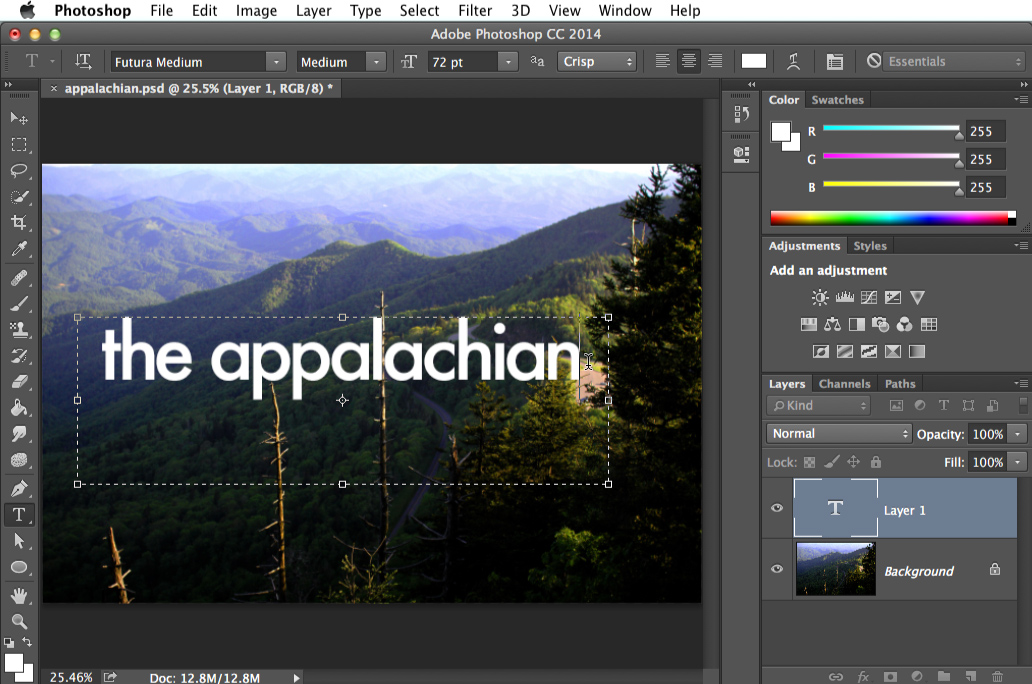Open the Filter menu
Image resolution: width=1032 pixels, height=684 pixels.
[x=475, y=11]
